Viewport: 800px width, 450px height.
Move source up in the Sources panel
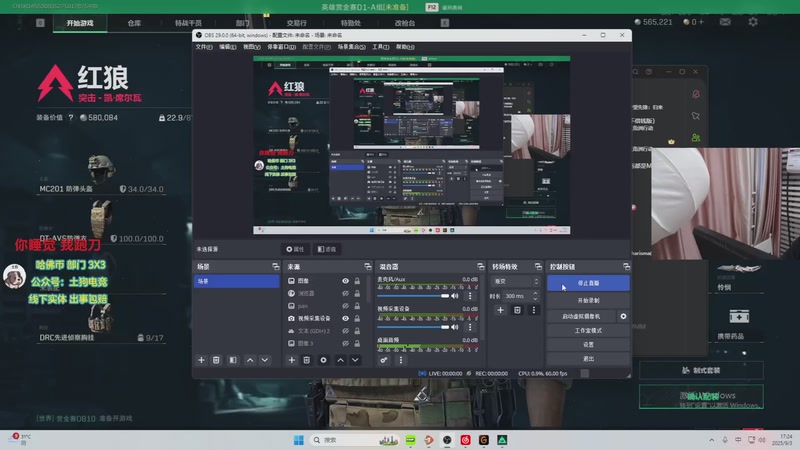(x=340, y=360)
